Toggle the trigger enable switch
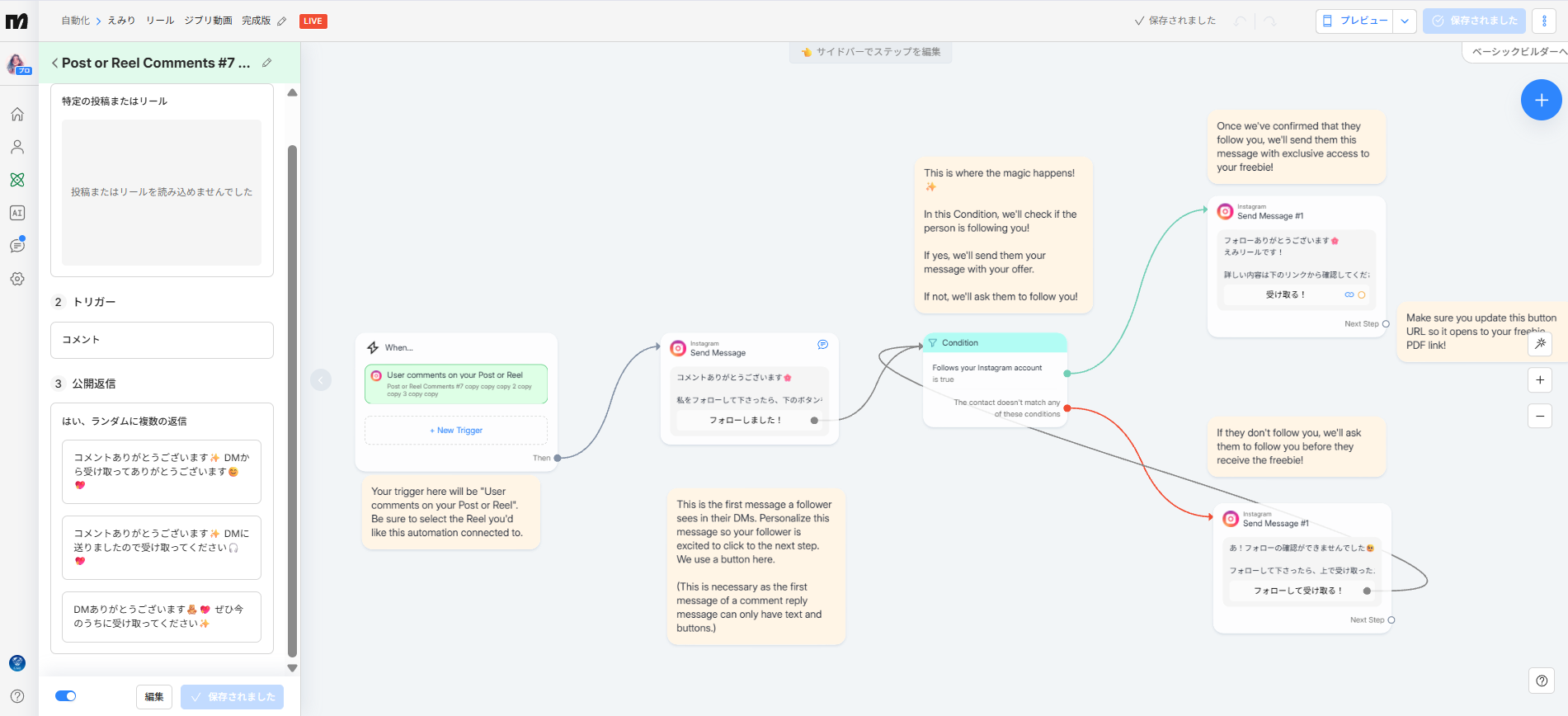The height and width of the screenshot is (716, 1568). click(x=66, y=696)
